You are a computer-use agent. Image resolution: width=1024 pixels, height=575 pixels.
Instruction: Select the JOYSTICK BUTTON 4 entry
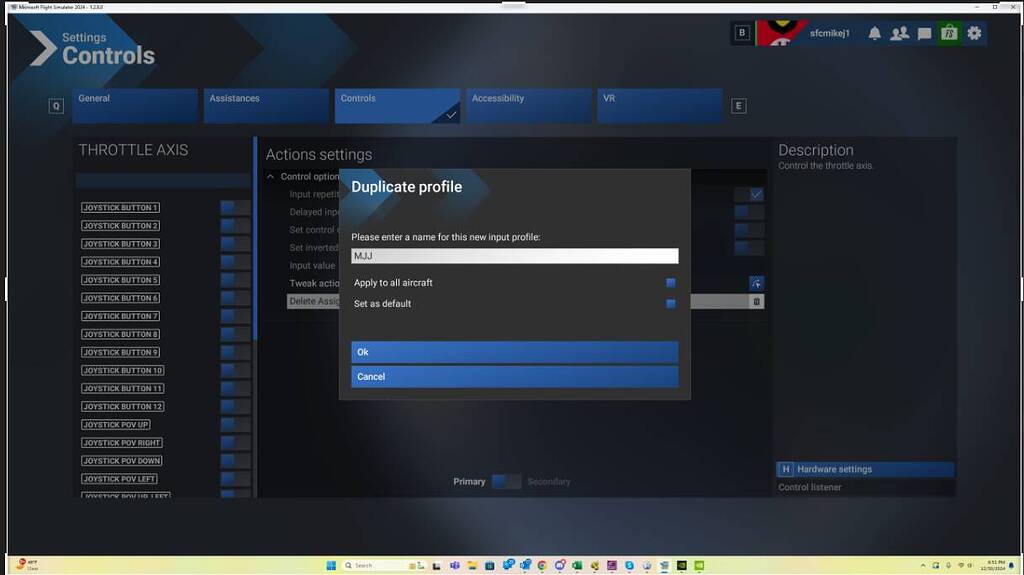pos(120,262)
